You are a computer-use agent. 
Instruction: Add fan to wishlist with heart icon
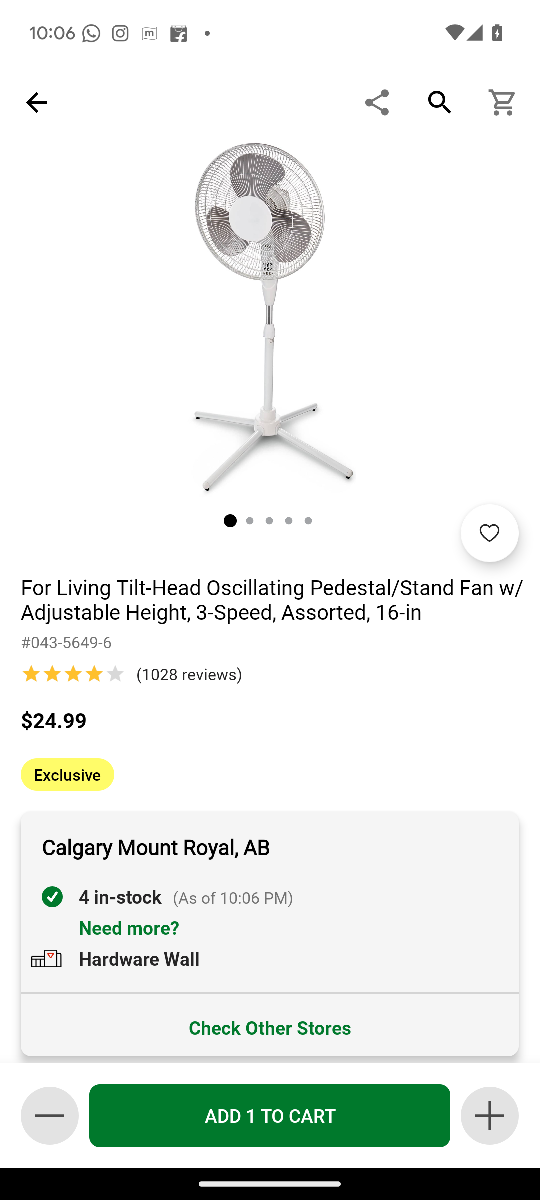tap(490, 533)
